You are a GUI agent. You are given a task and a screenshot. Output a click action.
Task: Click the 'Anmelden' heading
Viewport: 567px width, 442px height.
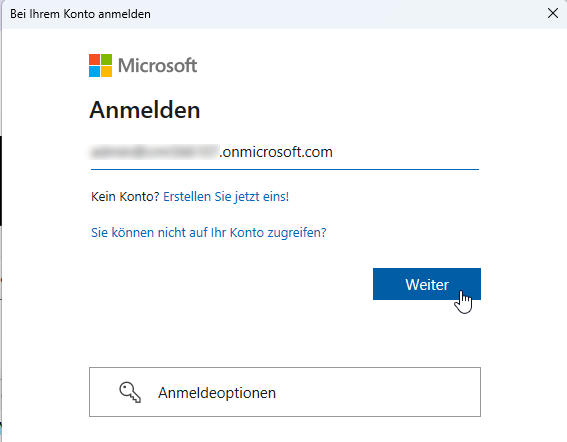point(145,110)
